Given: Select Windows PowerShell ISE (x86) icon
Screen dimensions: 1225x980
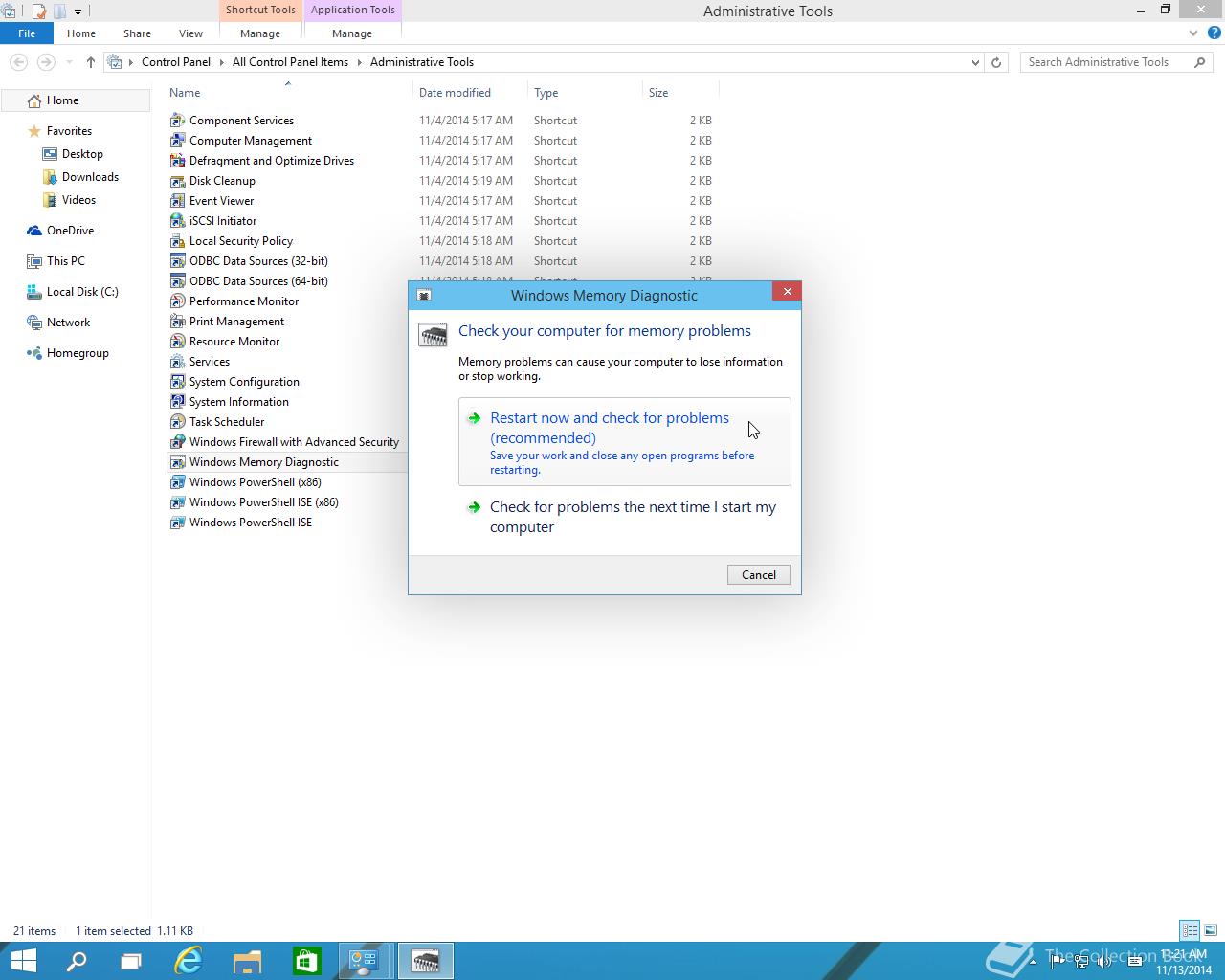Looking at the screenshot, I should pos(177,502).
